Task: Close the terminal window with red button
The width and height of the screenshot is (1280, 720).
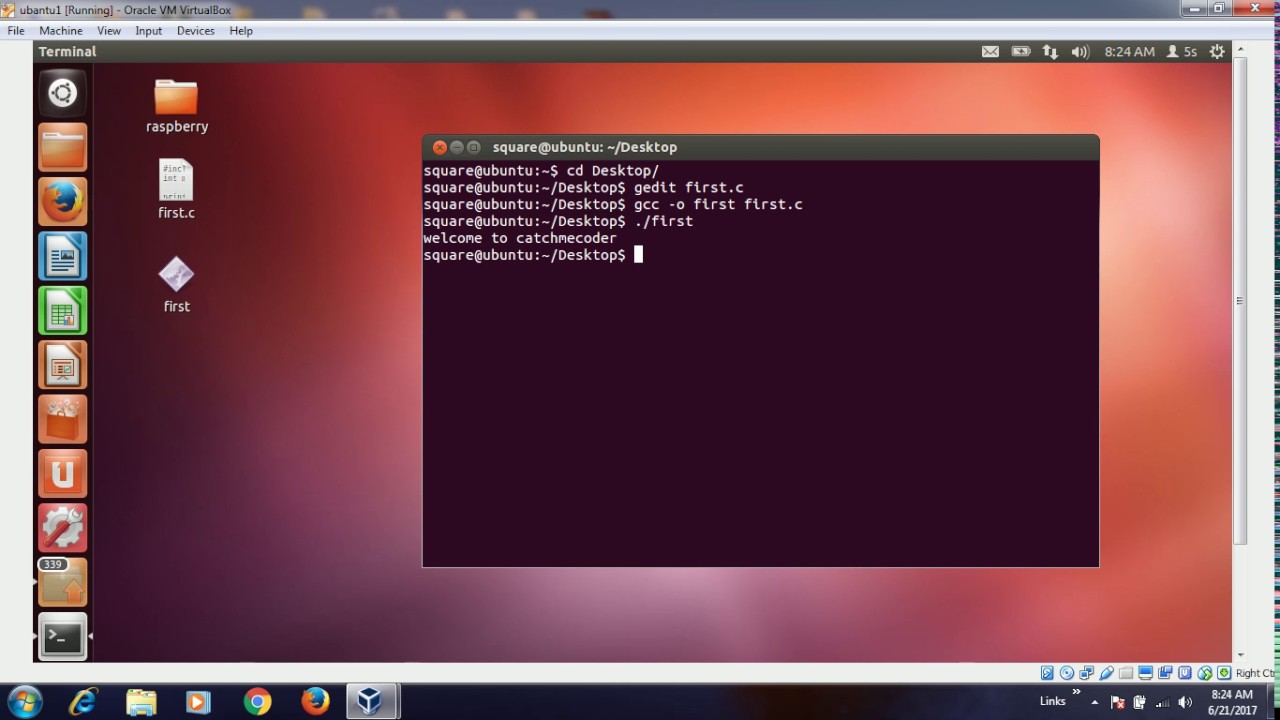Action: 439,147
